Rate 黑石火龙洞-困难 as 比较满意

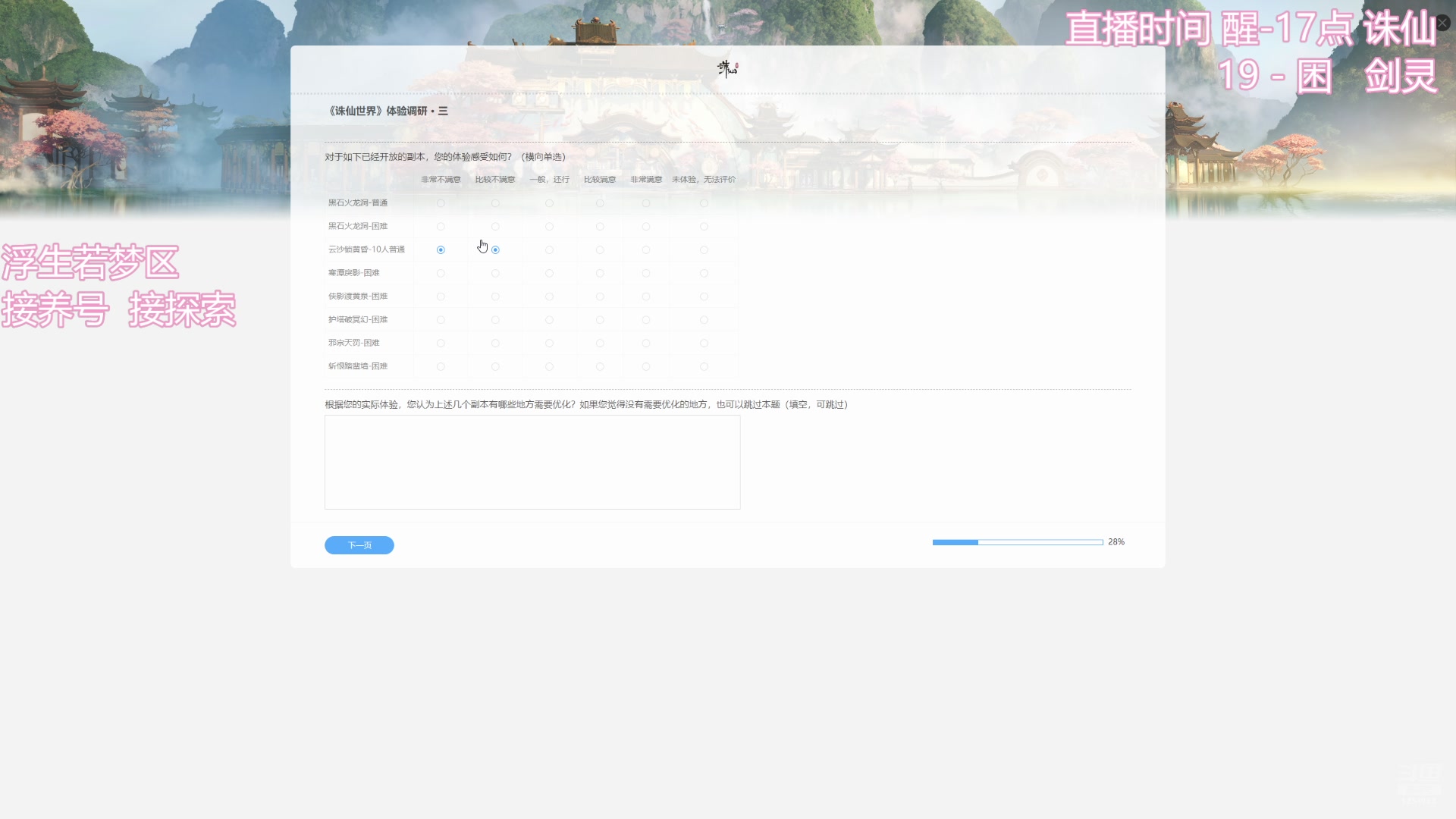pyautogui.click(x=600, y=227)
